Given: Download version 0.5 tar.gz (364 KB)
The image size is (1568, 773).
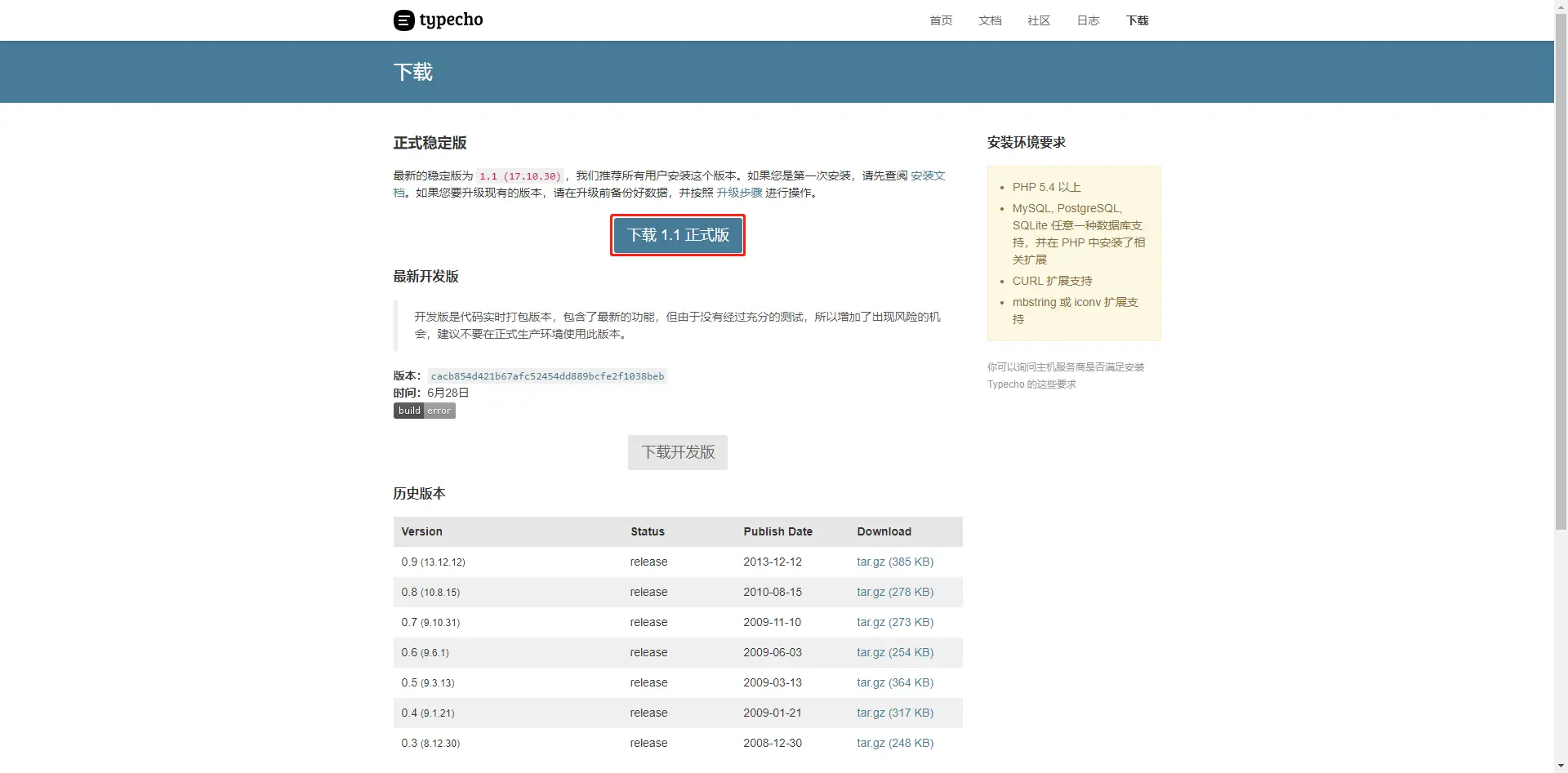Looking at the screenshot, I should 895,682.
